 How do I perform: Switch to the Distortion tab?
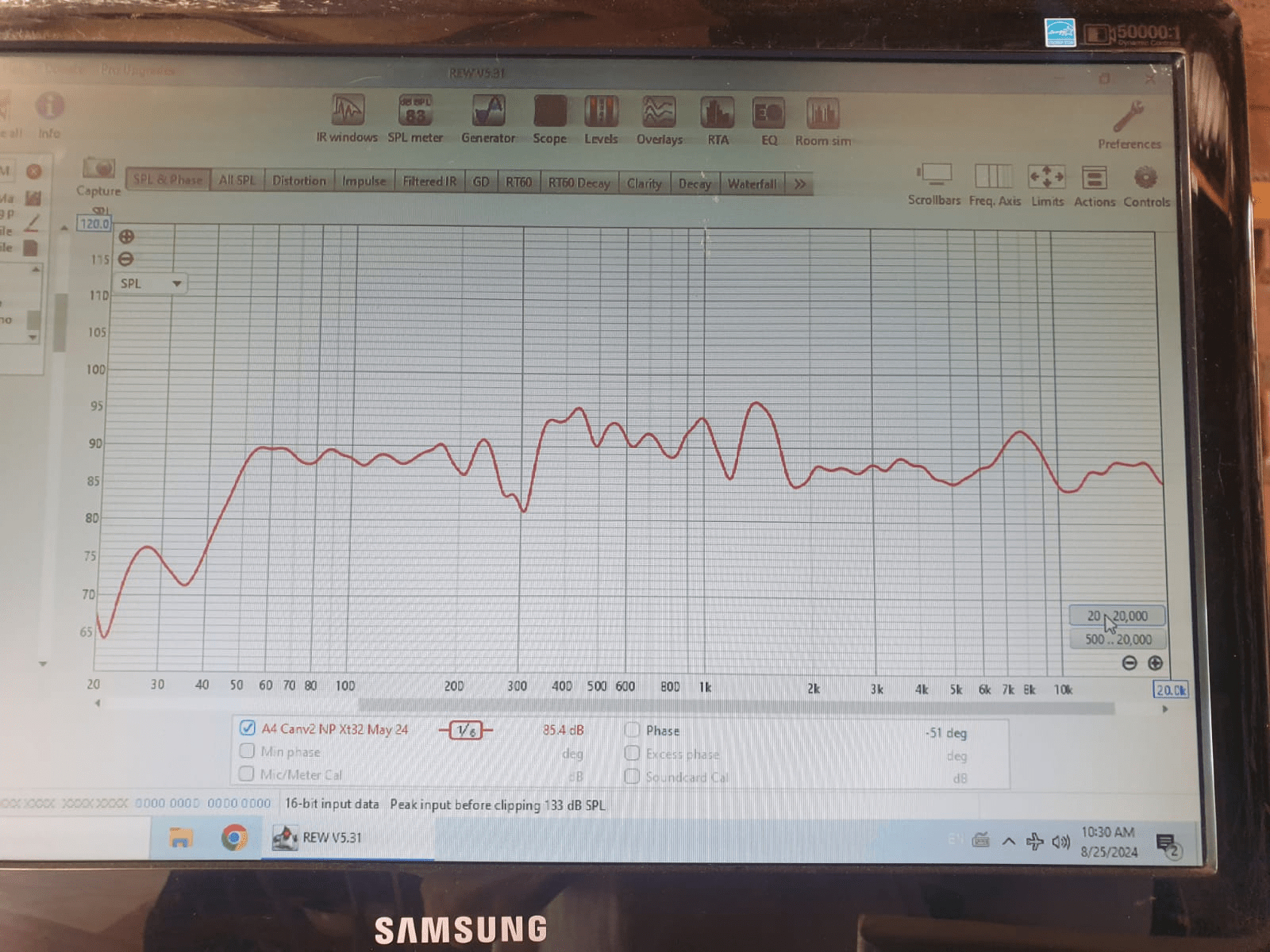(x=299, y=181)
